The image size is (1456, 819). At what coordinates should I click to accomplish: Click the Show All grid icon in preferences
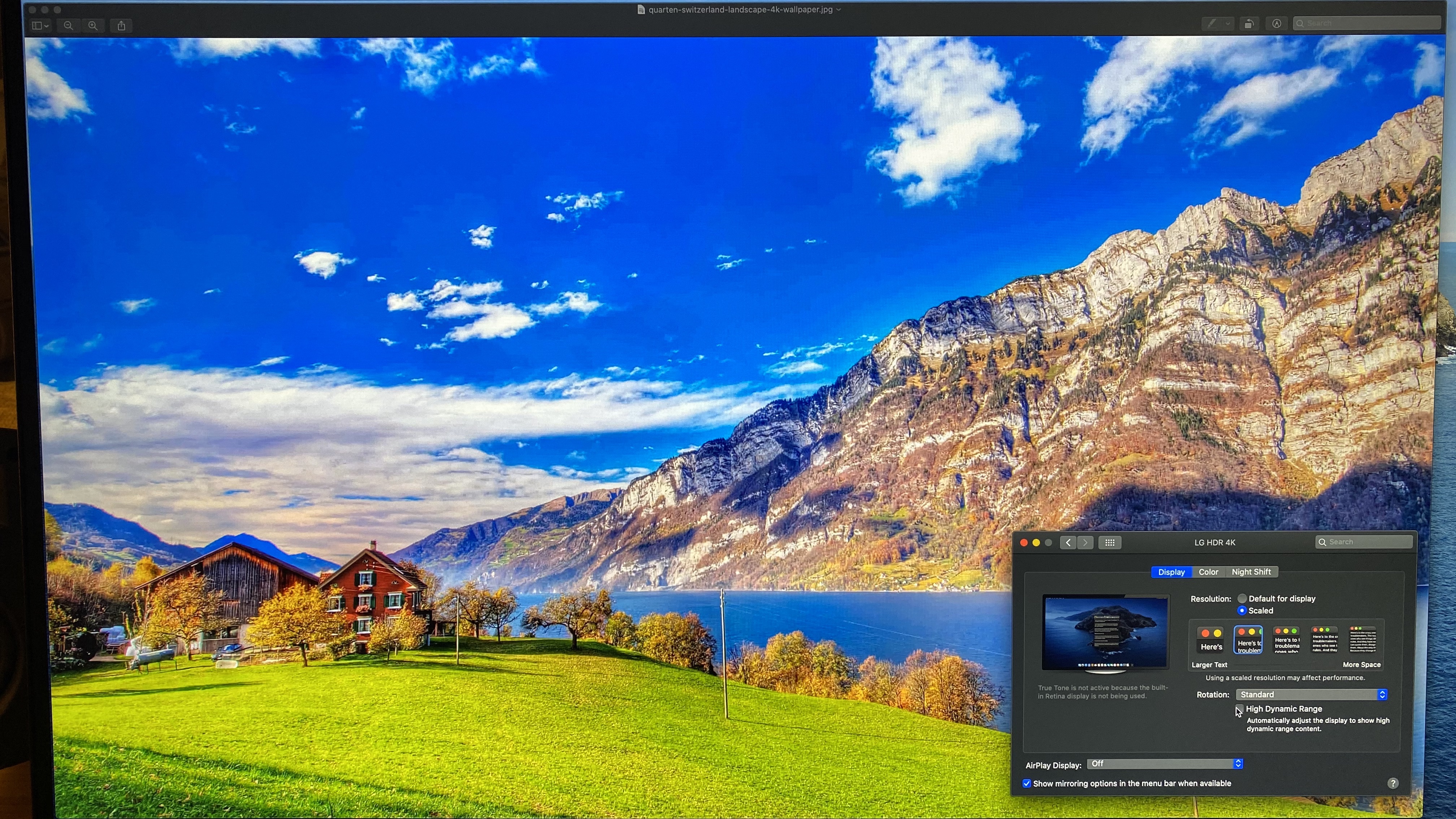coord(1110,543)
